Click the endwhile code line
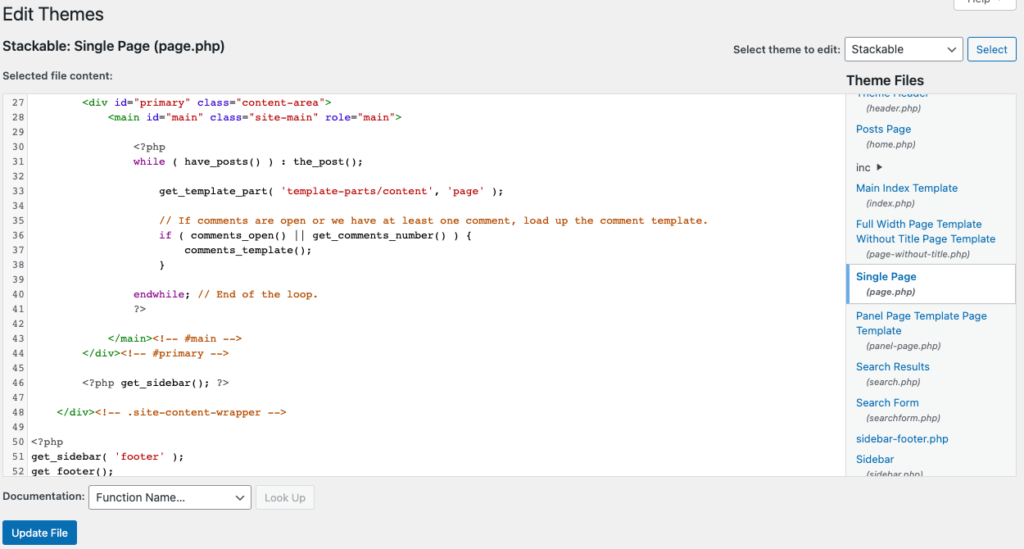Screen dimensions: 1024x549 coord(225,294)
